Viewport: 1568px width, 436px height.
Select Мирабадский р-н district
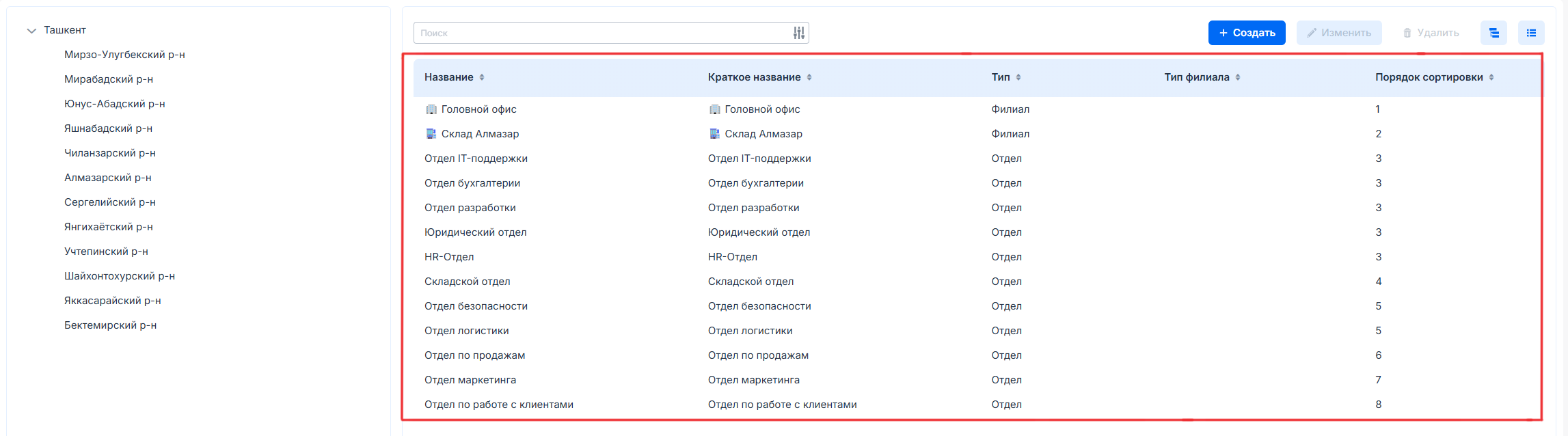click(x=109, y=79)
